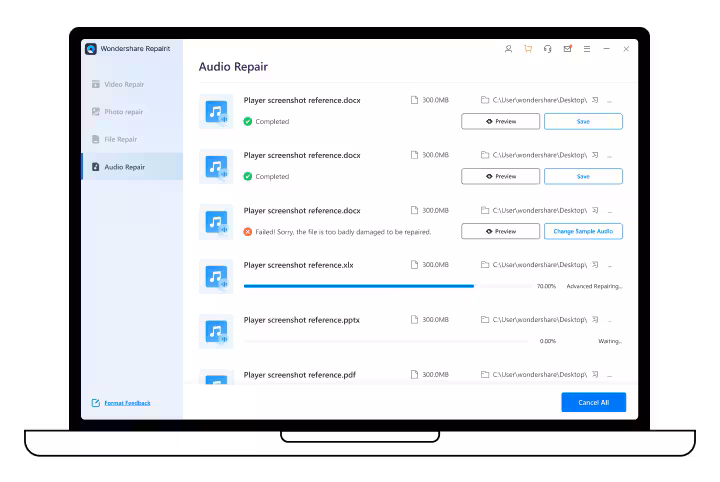The width and height of the screenshot is (720, 482).
Task: Click the Wondershare Repairit logo icon
Action: point(91,49)
